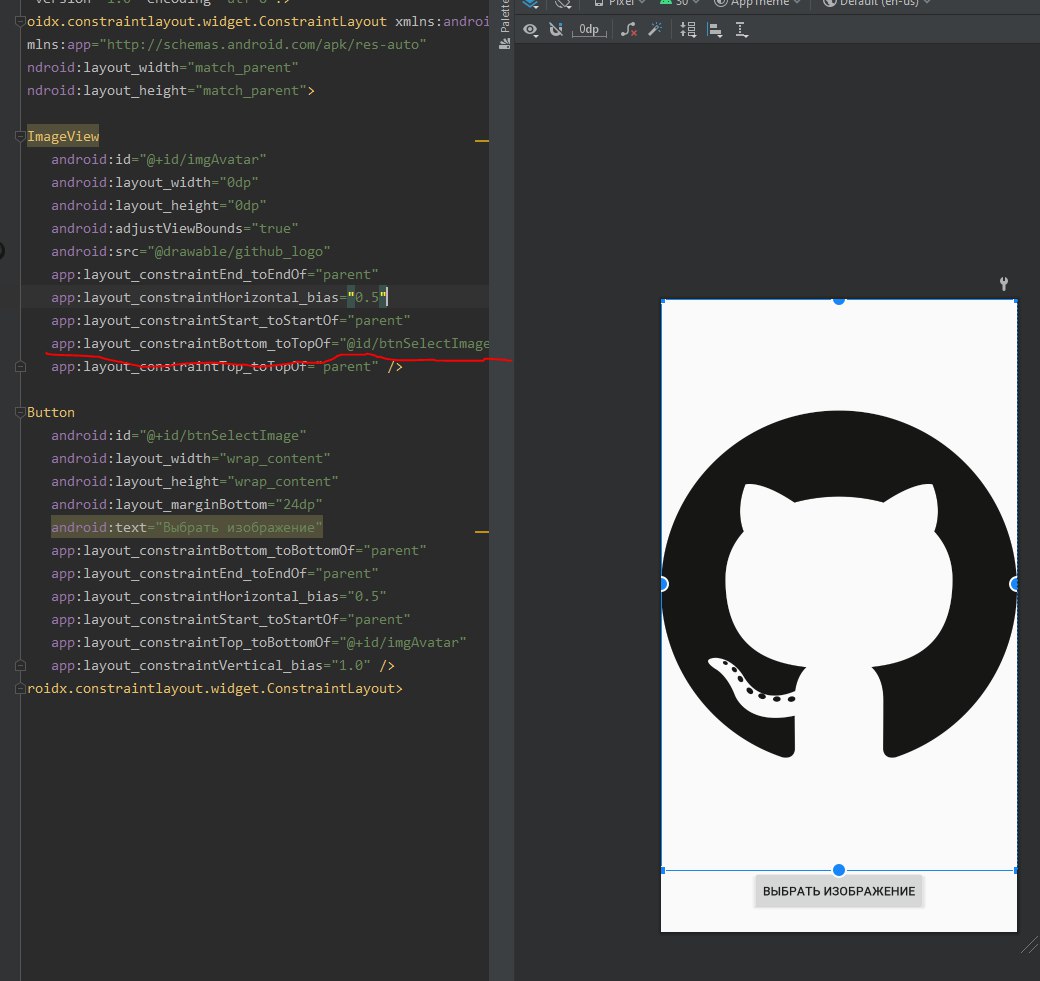This screenshot has width=1040, height=981.
Task: Click the closing ConstraintLayout tag text
Action: click(215, 688)
